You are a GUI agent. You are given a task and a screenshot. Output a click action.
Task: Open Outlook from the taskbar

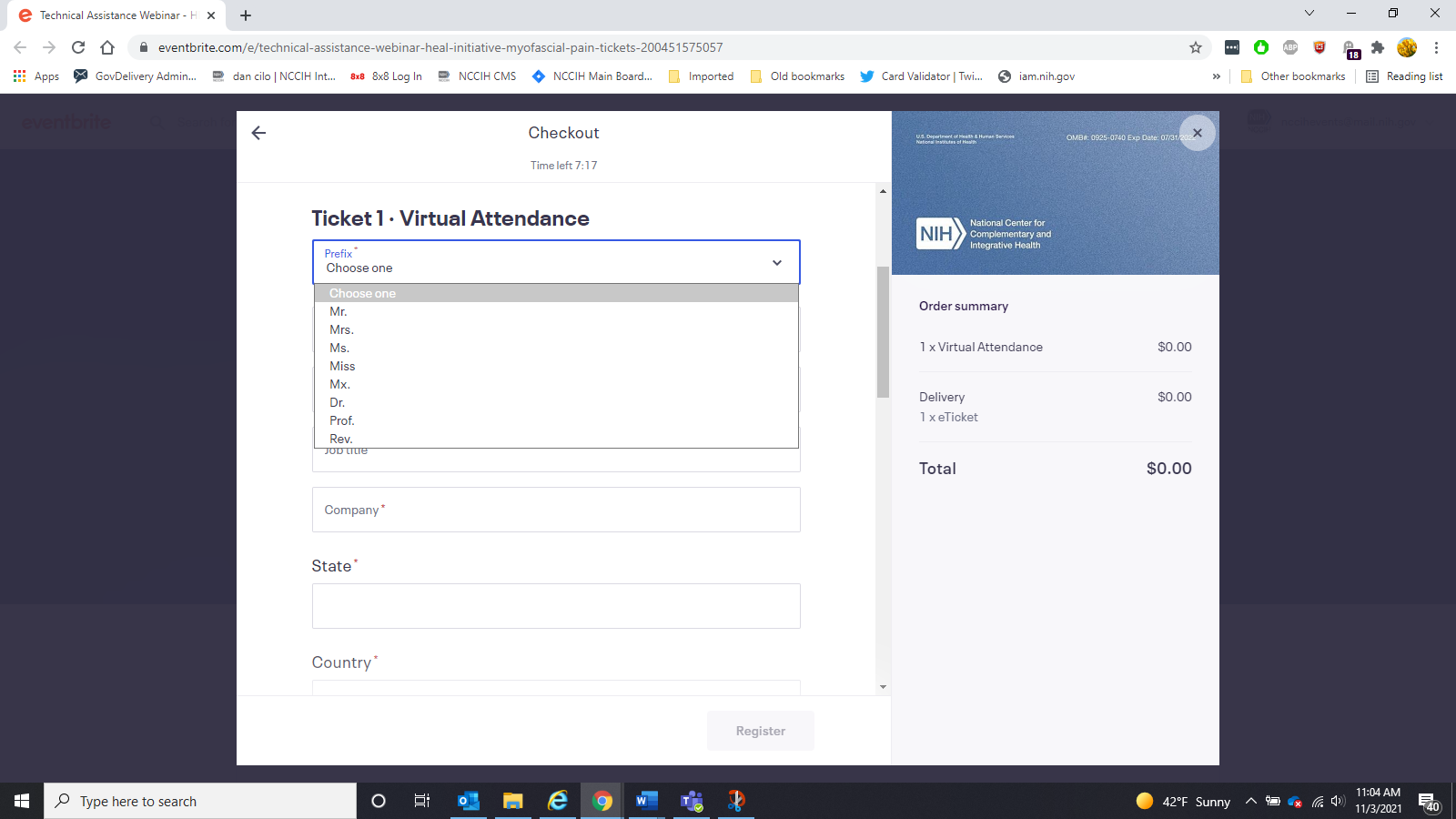pos(469,801)
